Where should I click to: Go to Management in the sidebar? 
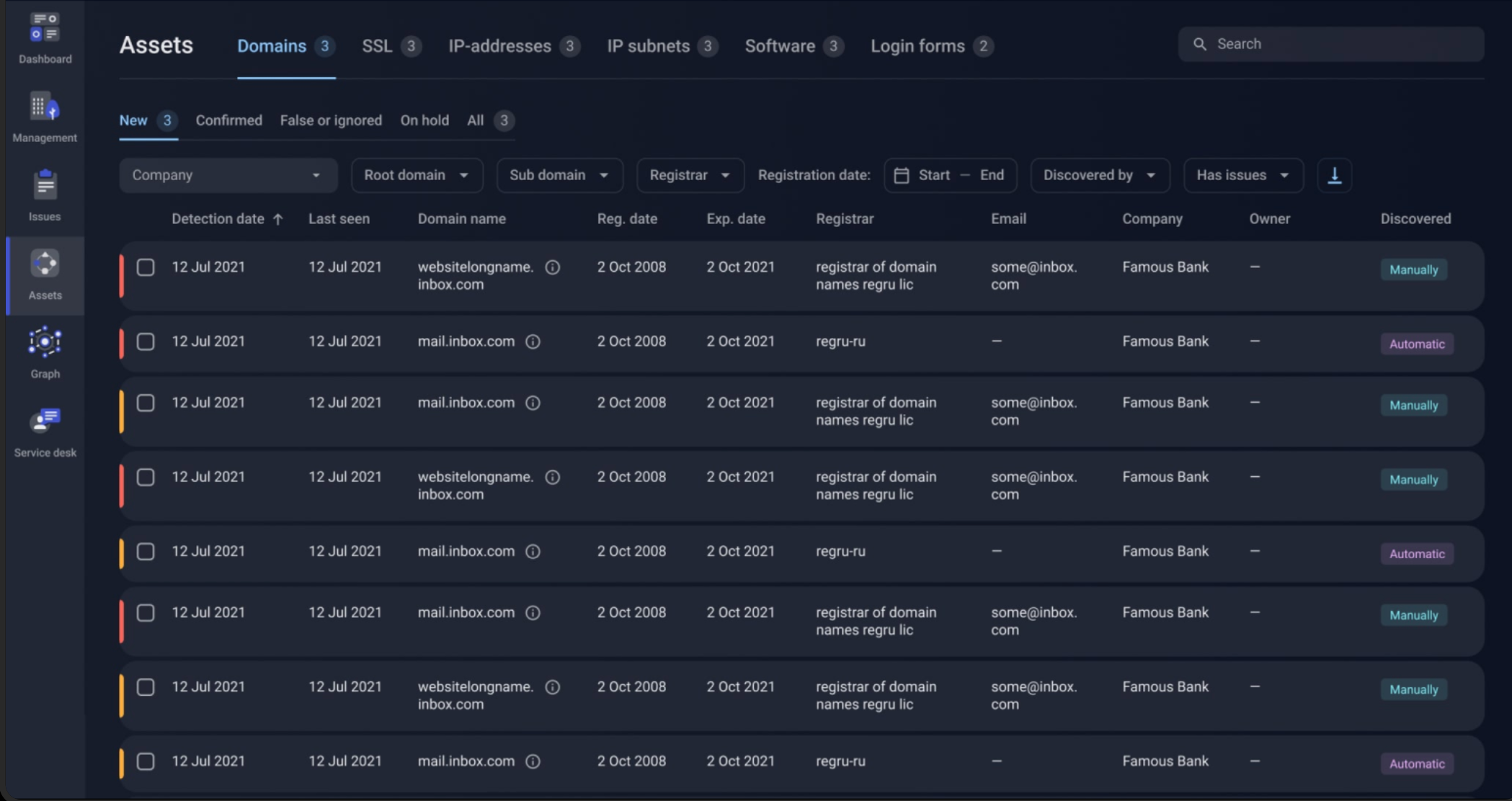(45, 107)
